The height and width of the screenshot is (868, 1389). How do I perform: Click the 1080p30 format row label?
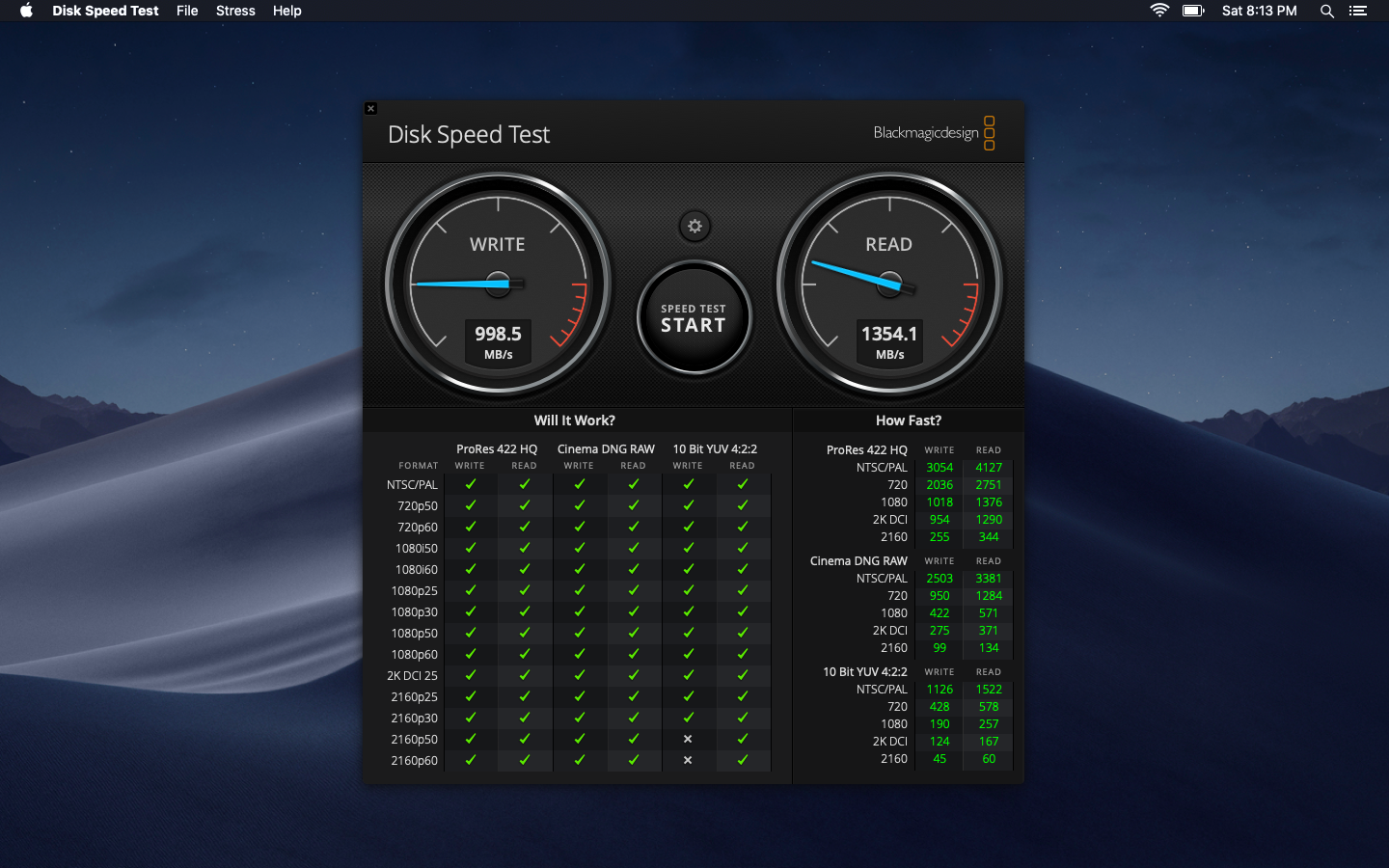(415, 612)
